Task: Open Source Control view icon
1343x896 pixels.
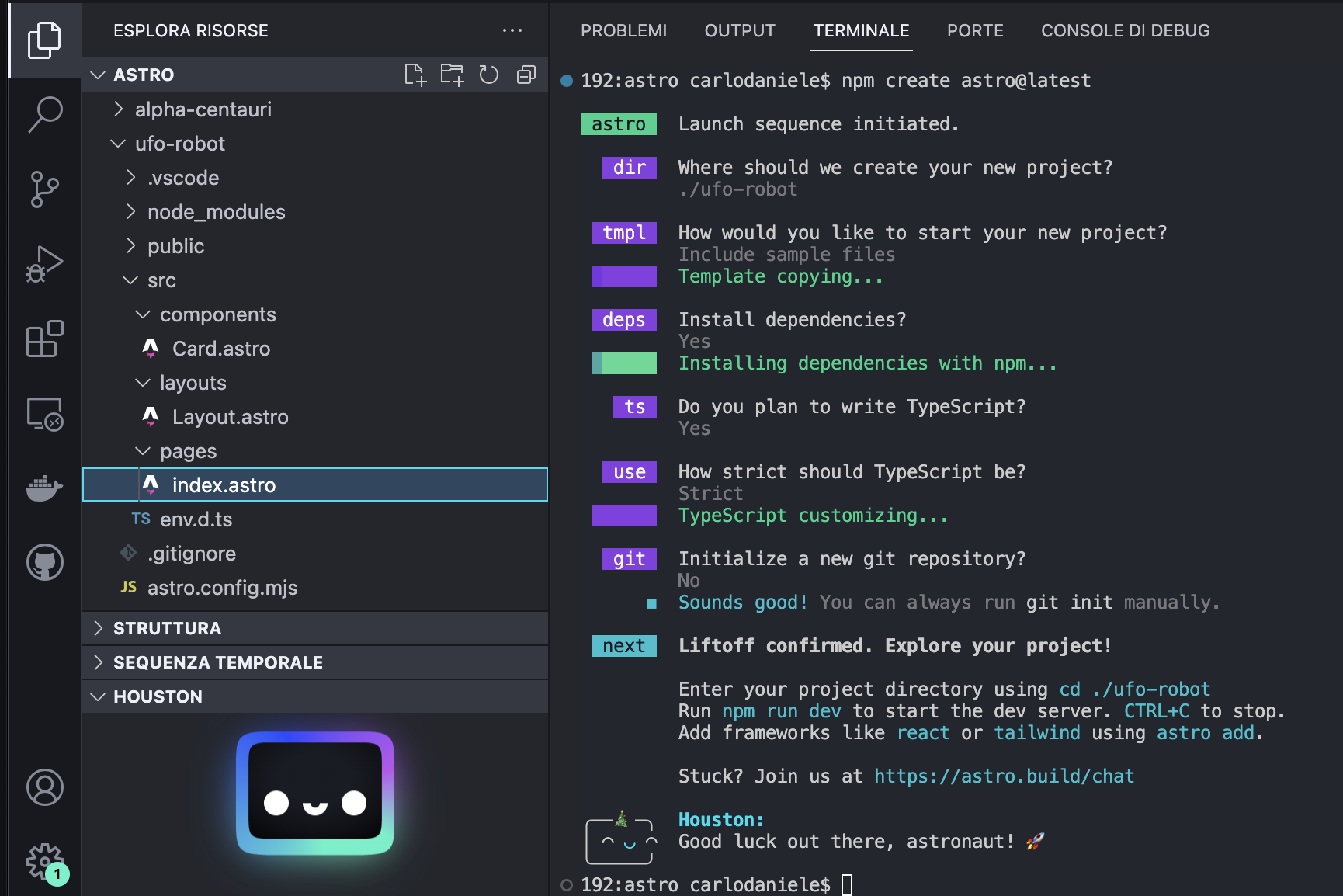Action: pyautogui.click(x=44, y=189)
